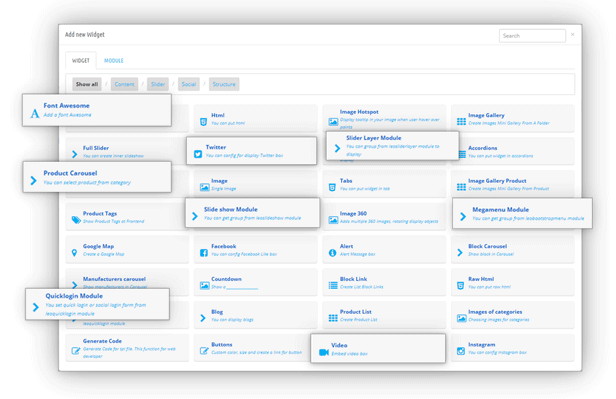Viewport: 616px width, 399px height.
Task: Click the Slide show Module chevron
Action: [x=194, y=216]
